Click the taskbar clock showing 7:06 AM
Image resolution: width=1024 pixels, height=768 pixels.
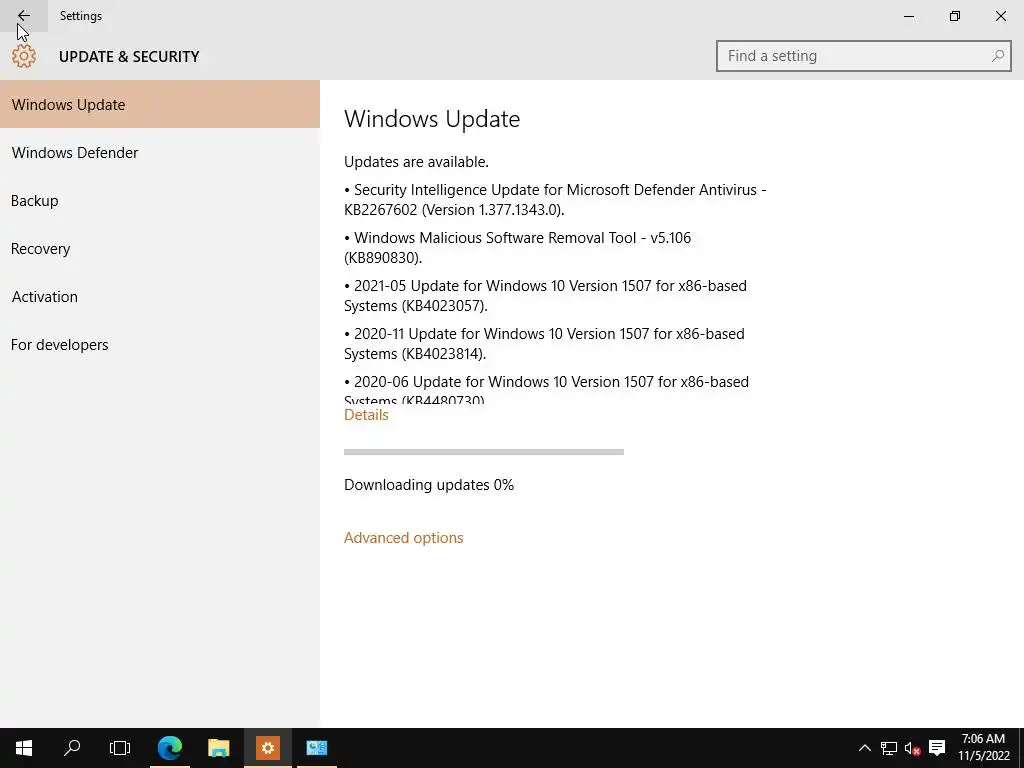984,748
